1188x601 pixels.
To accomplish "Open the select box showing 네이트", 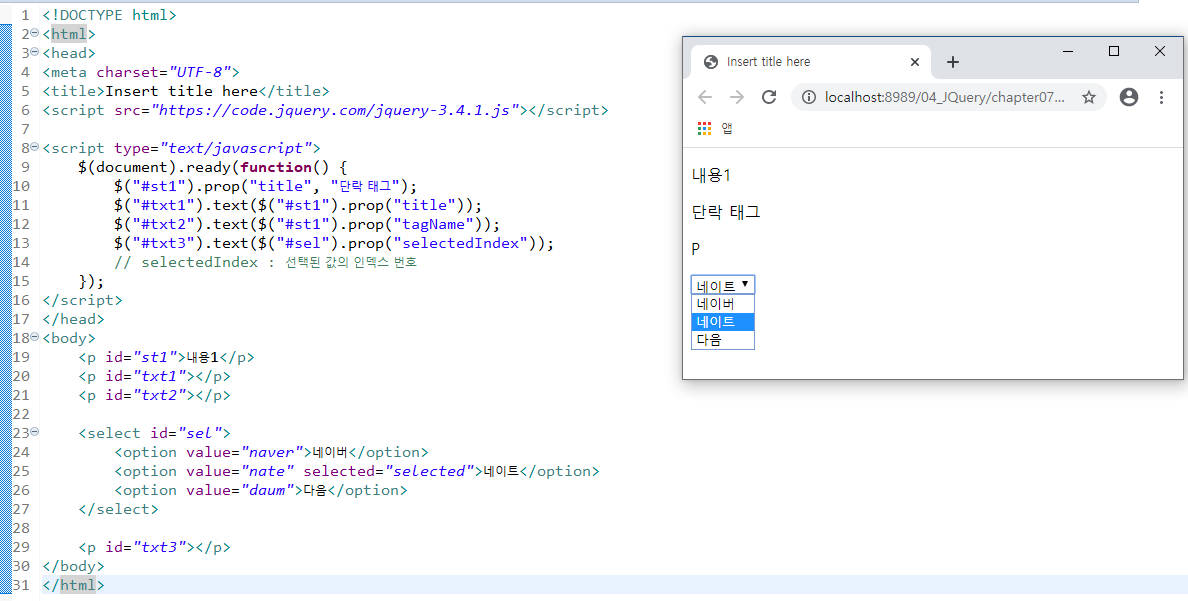I will (x=723, y=285).
